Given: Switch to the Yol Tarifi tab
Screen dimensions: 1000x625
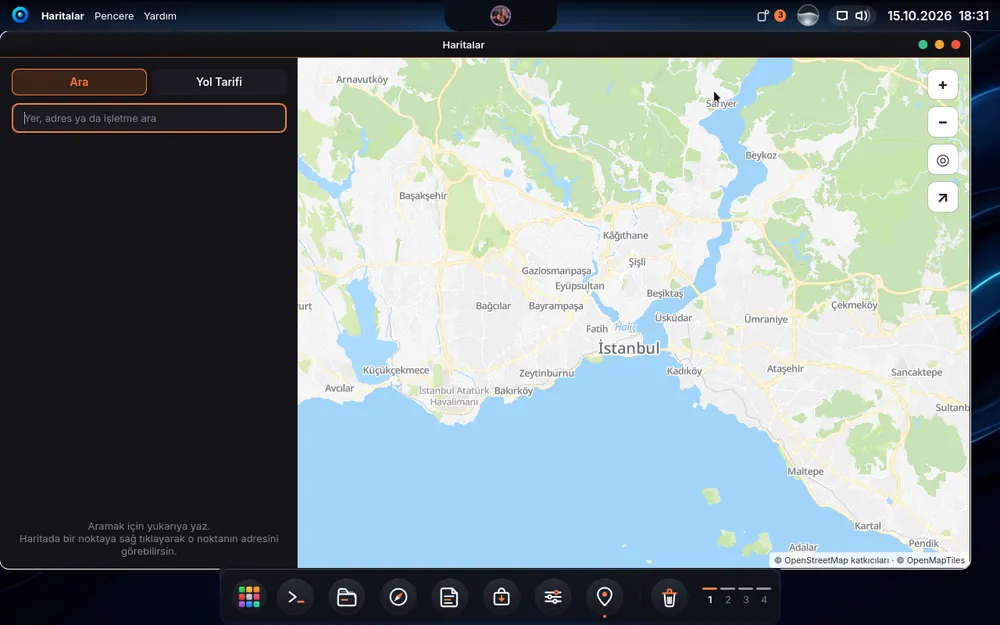Looking at the screenshot, I should [x=219, y=82].
